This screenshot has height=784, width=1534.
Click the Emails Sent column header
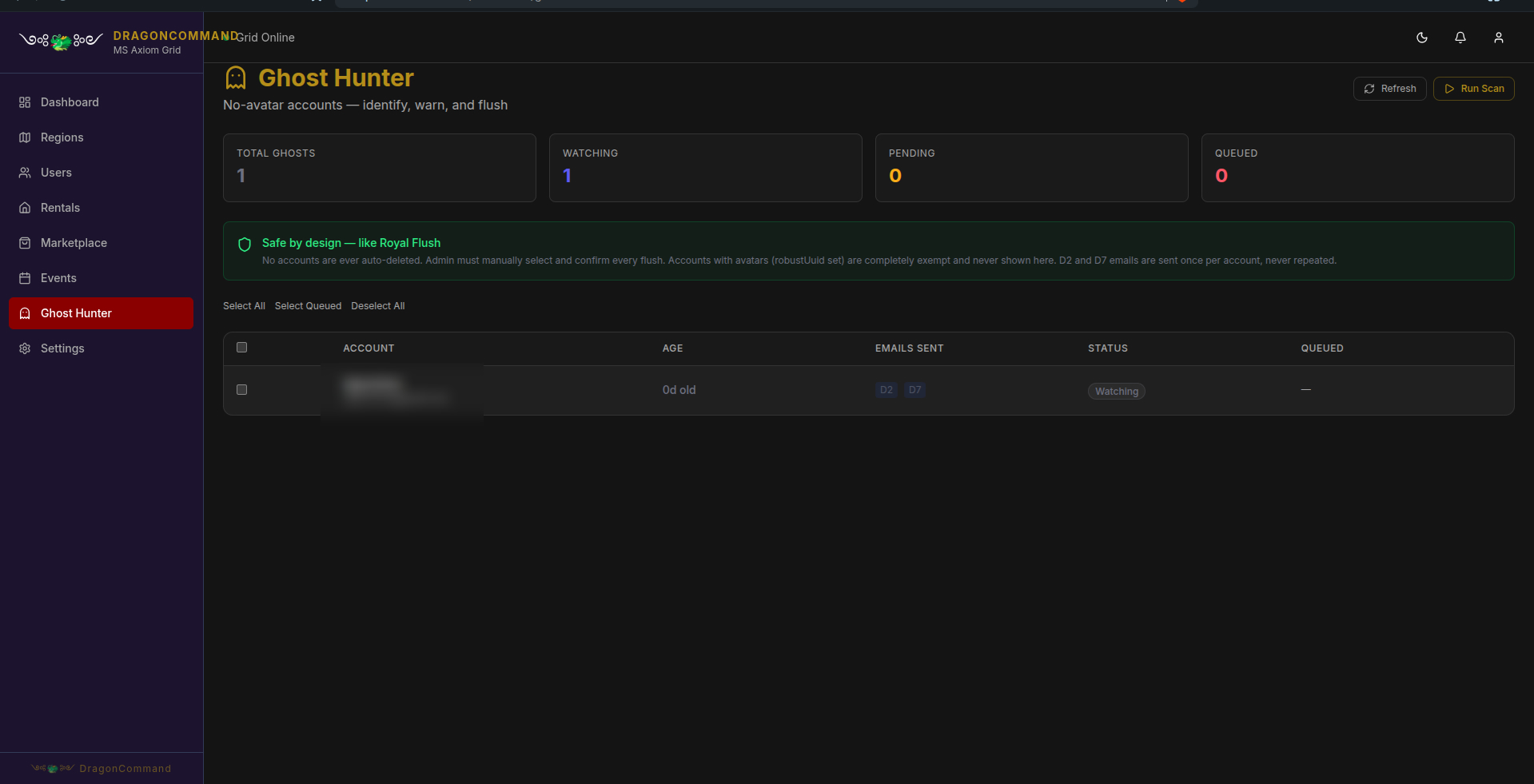click(909, 348)
